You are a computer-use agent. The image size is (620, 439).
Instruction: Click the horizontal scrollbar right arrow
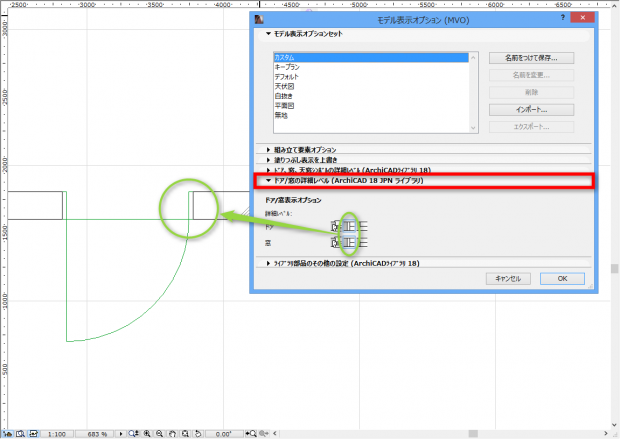605,434
